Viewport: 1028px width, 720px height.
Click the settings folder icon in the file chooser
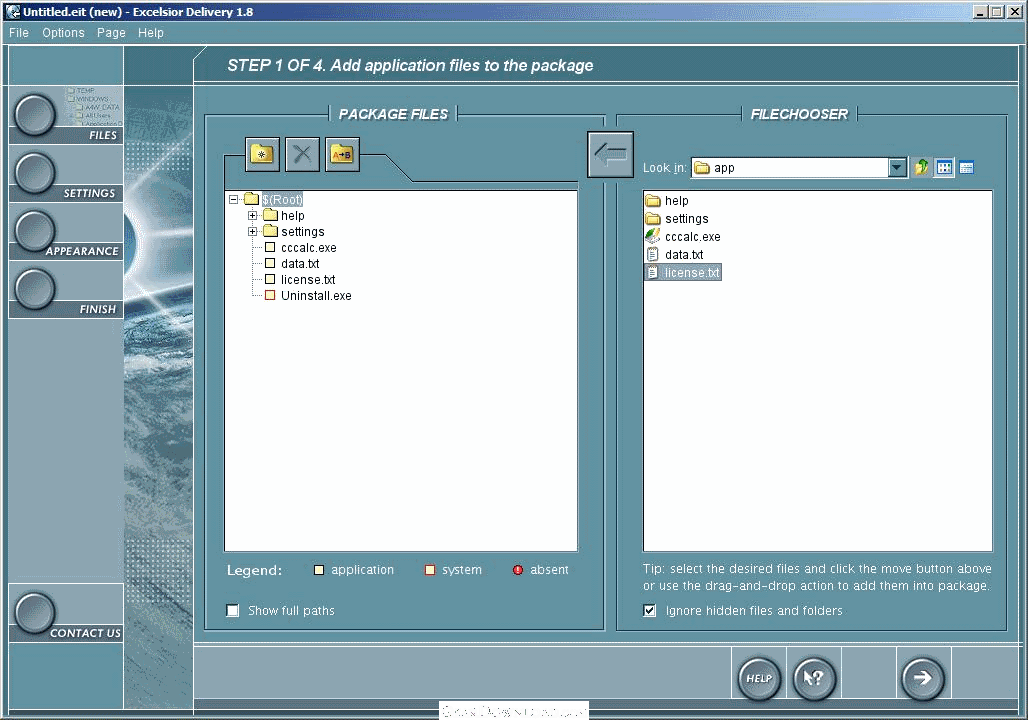click(x=653, y=218)
